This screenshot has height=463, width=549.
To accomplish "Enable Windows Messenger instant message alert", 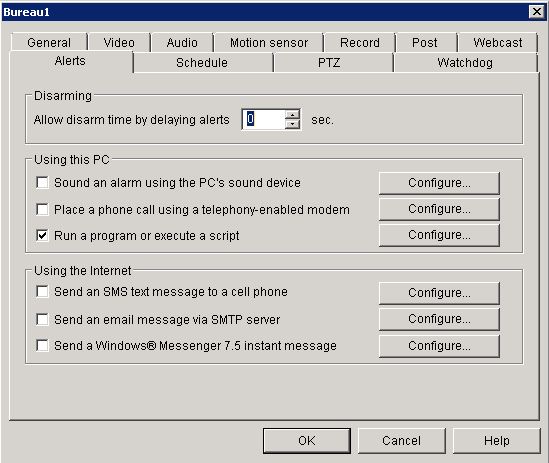I will point(42,346).
